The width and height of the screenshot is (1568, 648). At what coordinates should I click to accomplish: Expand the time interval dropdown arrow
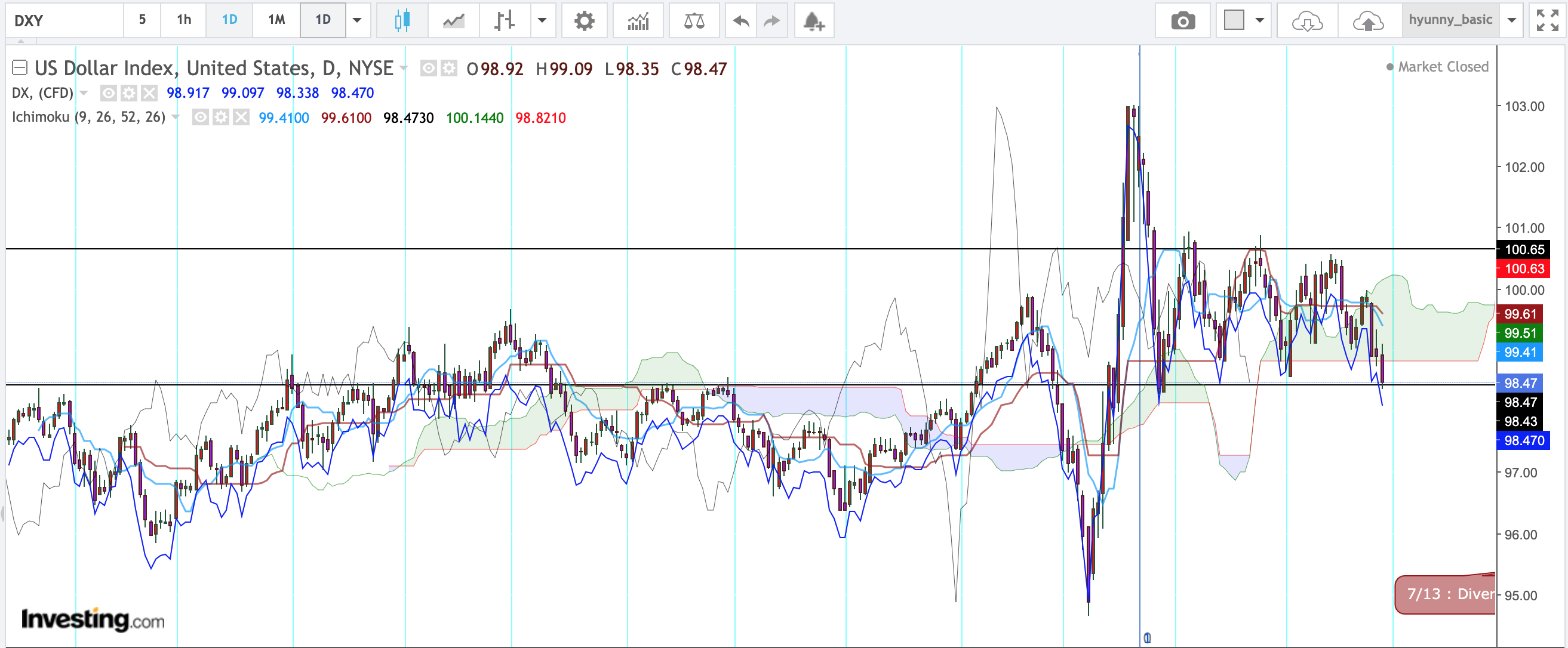357,20
